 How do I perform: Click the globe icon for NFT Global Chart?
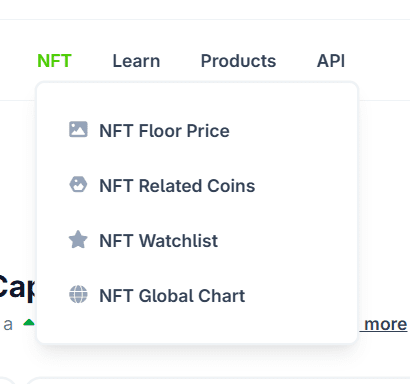click(78, 295)
